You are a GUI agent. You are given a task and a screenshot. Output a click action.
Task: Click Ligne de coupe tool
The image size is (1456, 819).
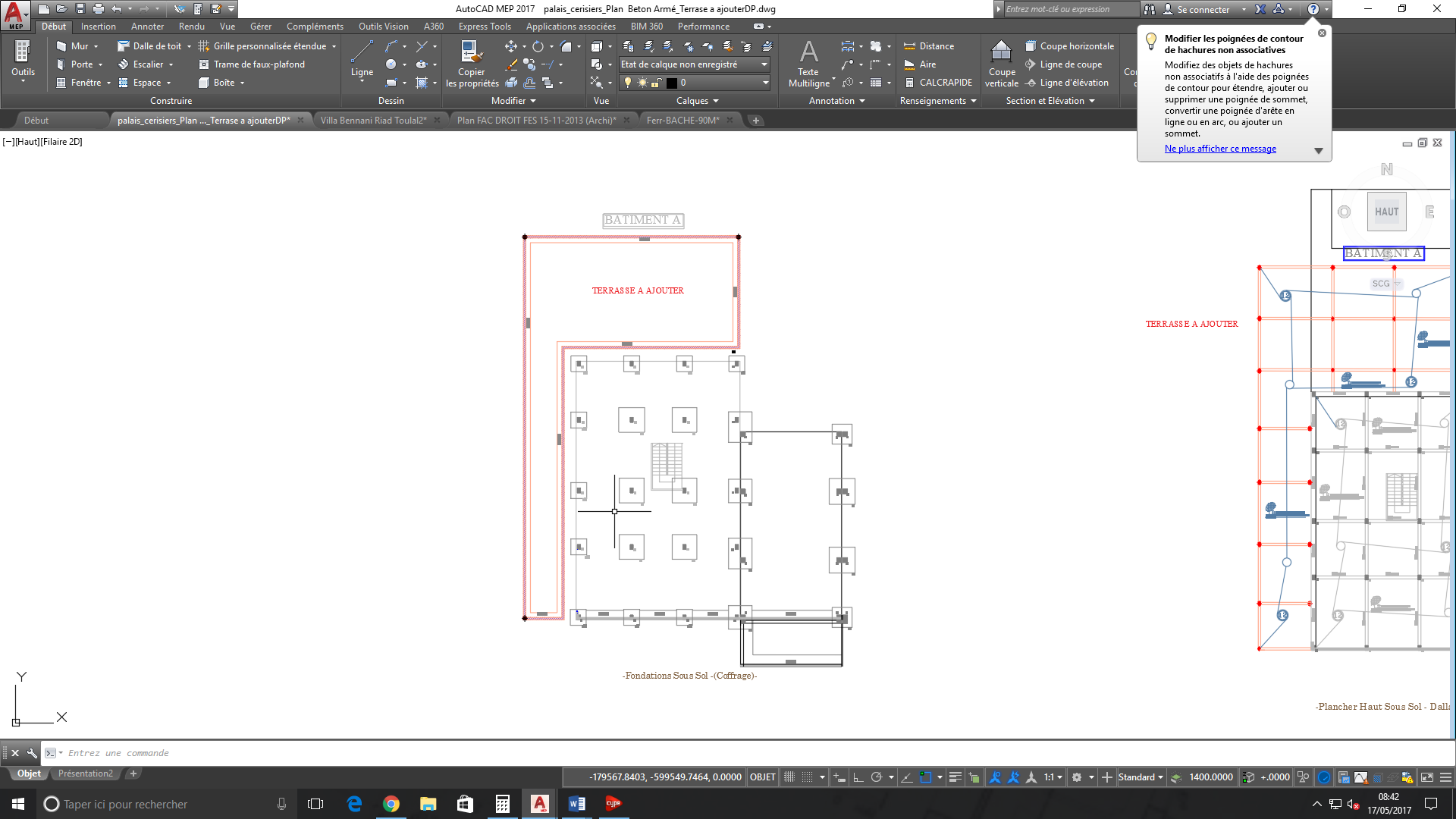[1063, 64]
